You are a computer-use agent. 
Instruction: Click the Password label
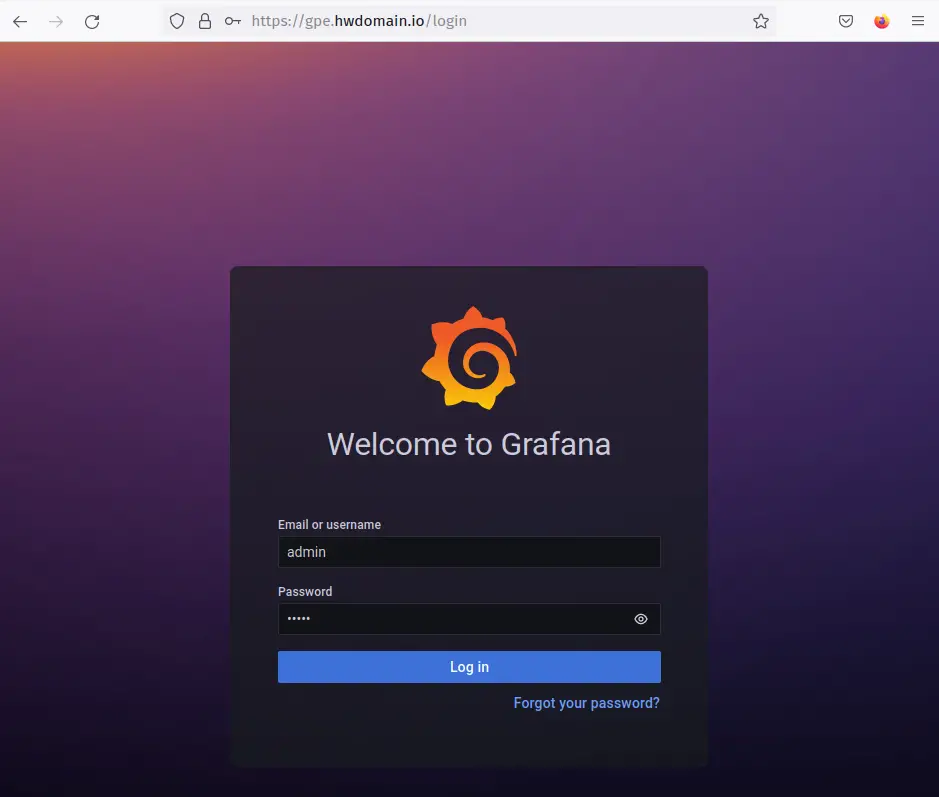(x=305, y=592)
